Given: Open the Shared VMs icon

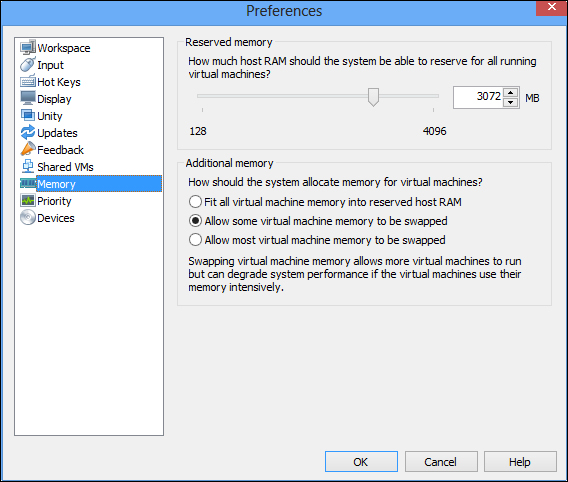Looking at the screenshot, I should click(28, 166).
